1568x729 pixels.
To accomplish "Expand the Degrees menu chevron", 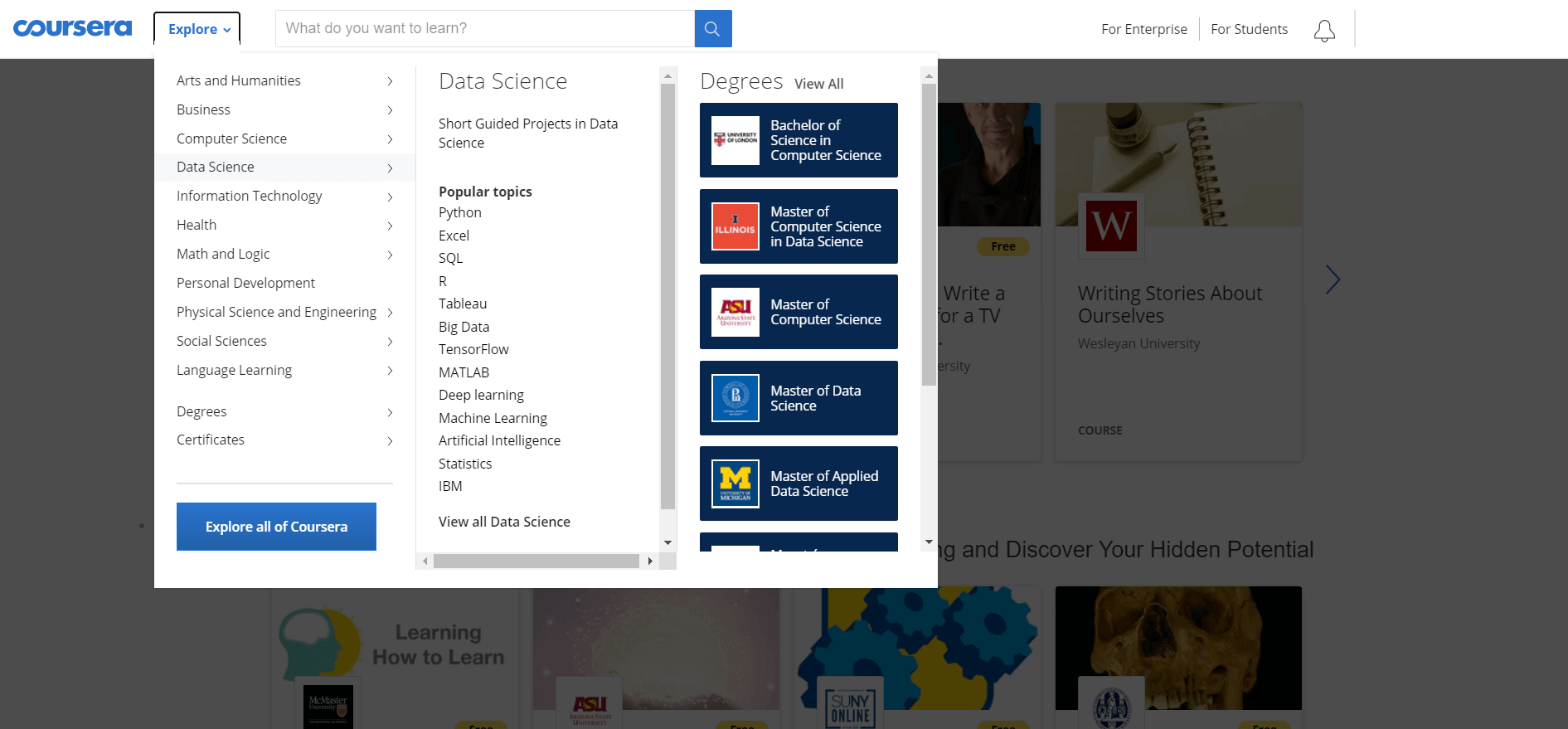I will [390, 412].
